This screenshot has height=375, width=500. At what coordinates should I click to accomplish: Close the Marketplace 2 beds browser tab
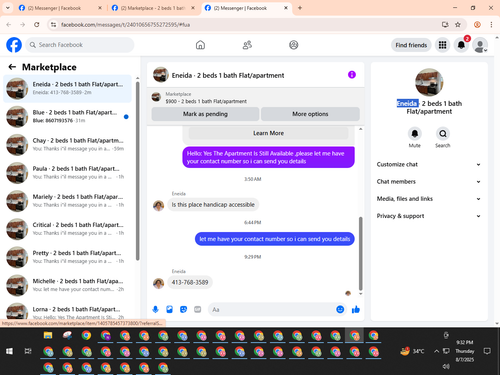(193, 8)
